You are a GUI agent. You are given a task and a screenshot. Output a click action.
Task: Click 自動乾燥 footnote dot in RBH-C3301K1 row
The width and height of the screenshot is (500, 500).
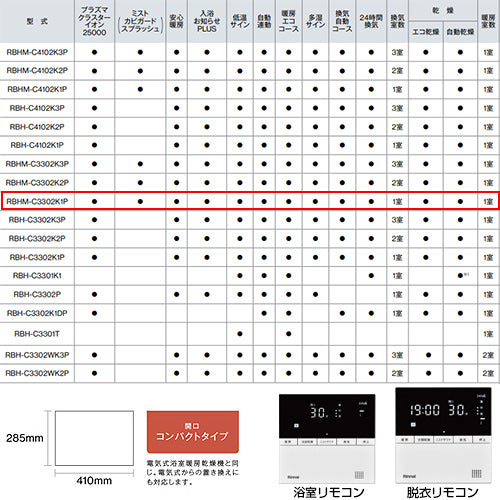click(460, 276)
